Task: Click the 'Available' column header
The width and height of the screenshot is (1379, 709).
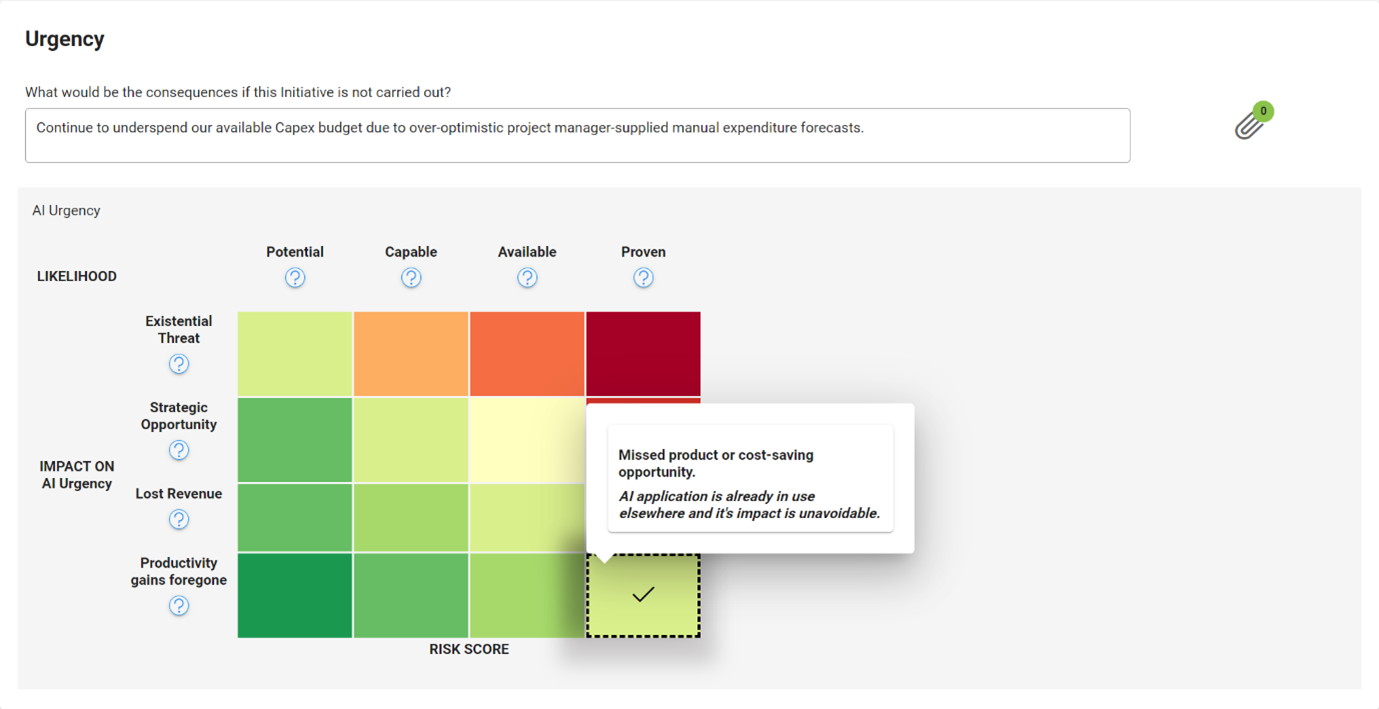Action: (x=527, y=252)
